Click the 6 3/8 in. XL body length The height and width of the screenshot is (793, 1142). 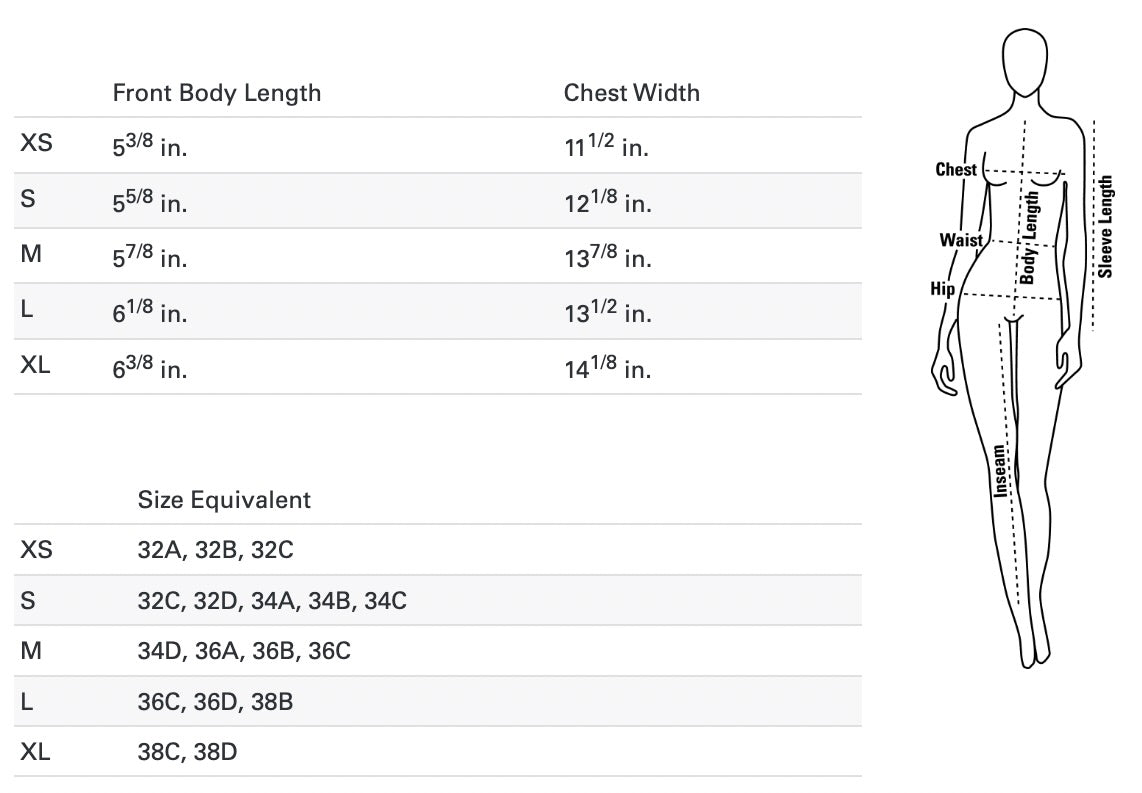(149, 368)
